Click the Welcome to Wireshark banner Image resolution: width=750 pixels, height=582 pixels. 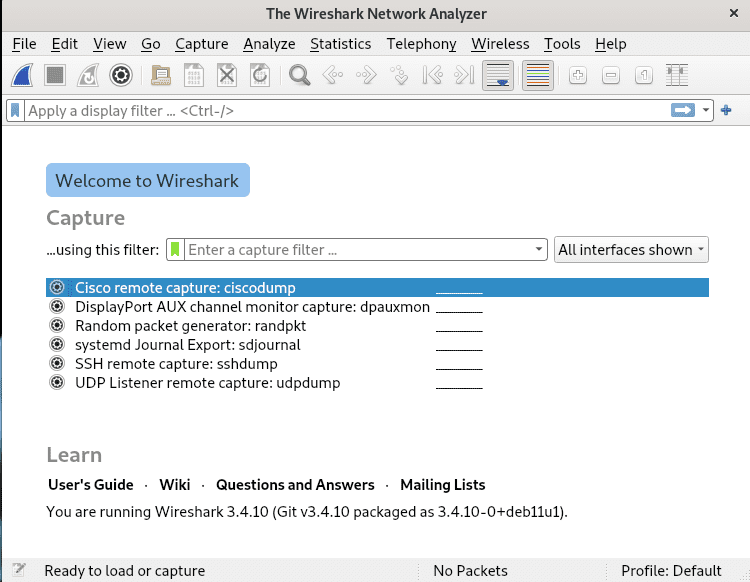[x=148, y=180]
